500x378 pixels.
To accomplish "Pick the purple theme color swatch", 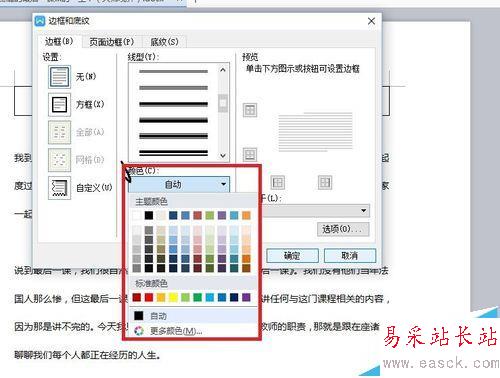I will 222,215.
